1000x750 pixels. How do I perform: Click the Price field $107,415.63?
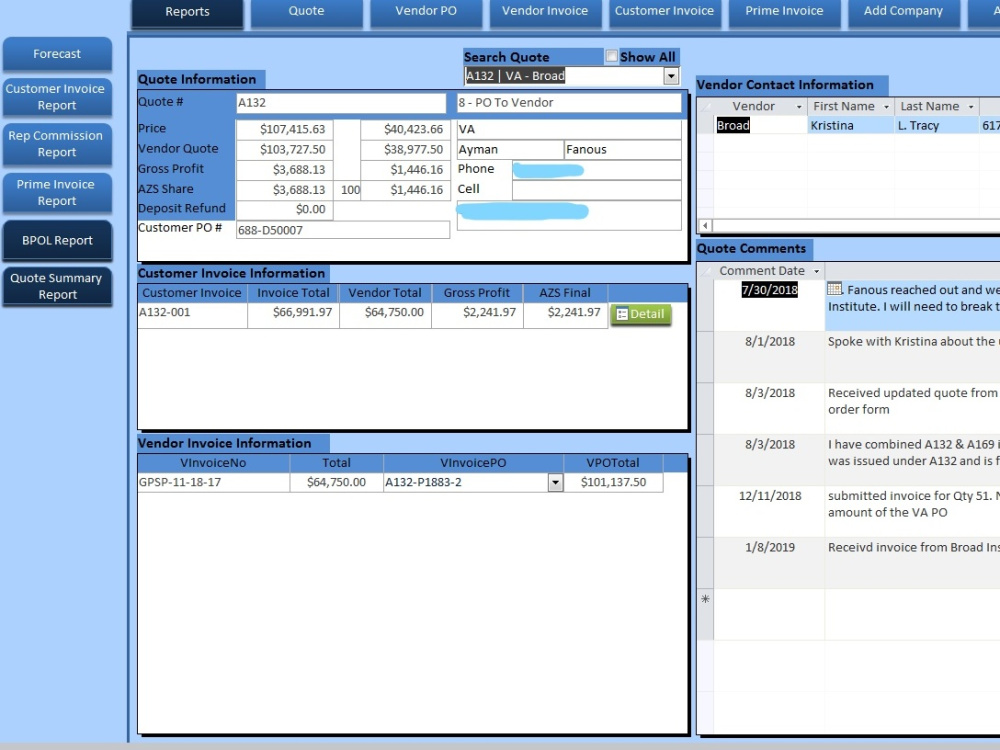(x=284, y=129)
